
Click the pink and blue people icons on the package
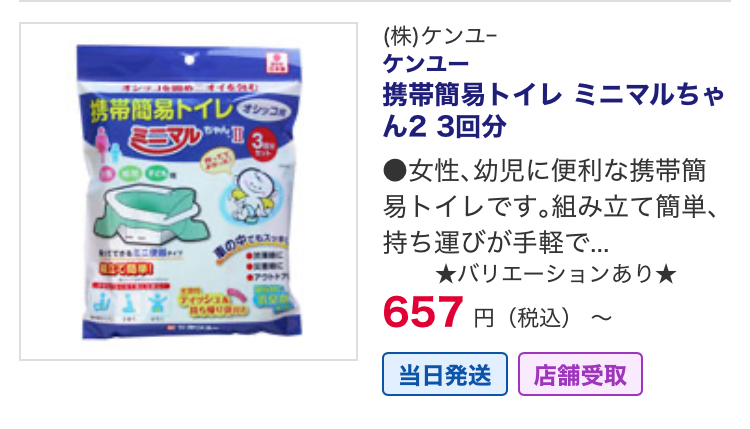coord(109,146)
